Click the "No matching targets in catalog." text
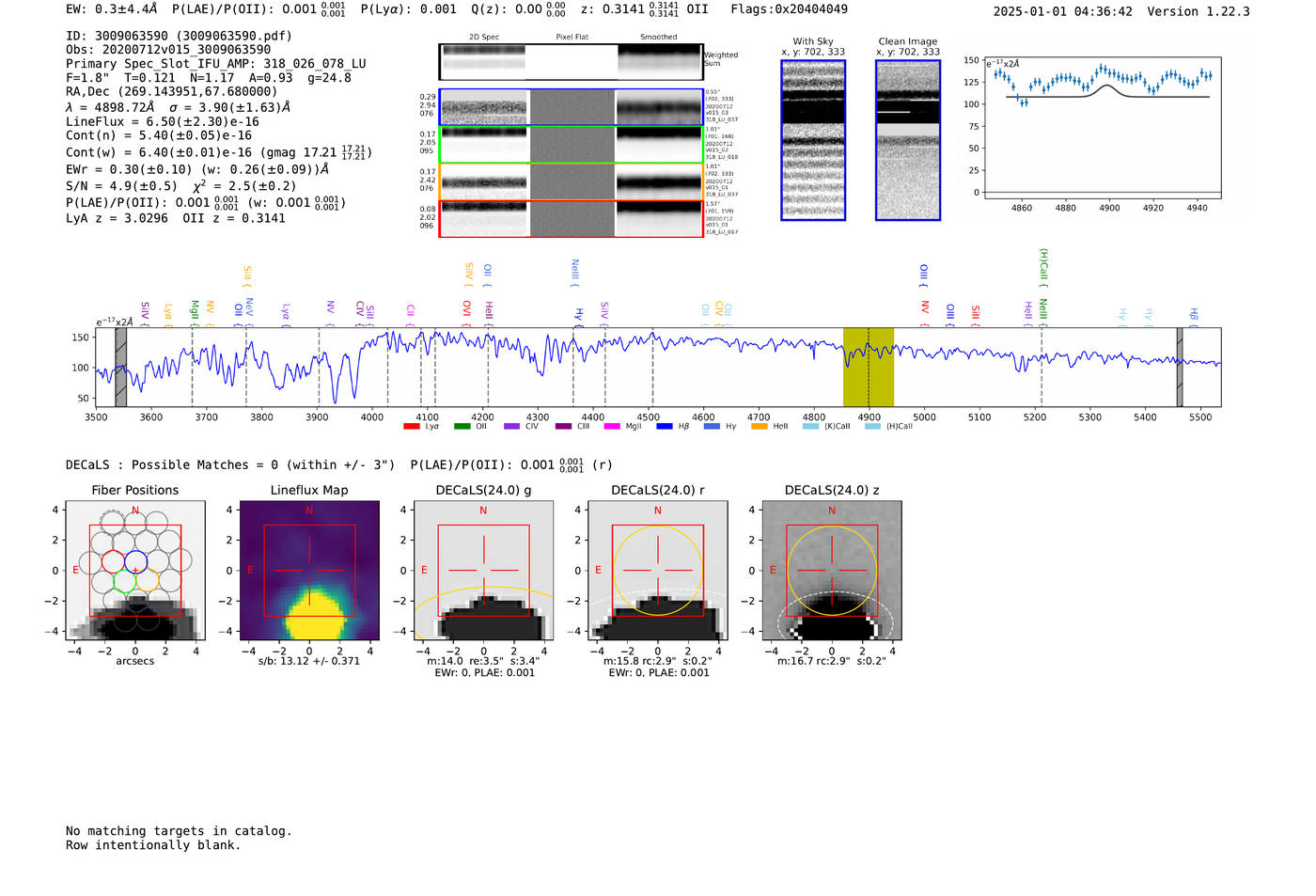1316x896 pixels. click(179, 831)
